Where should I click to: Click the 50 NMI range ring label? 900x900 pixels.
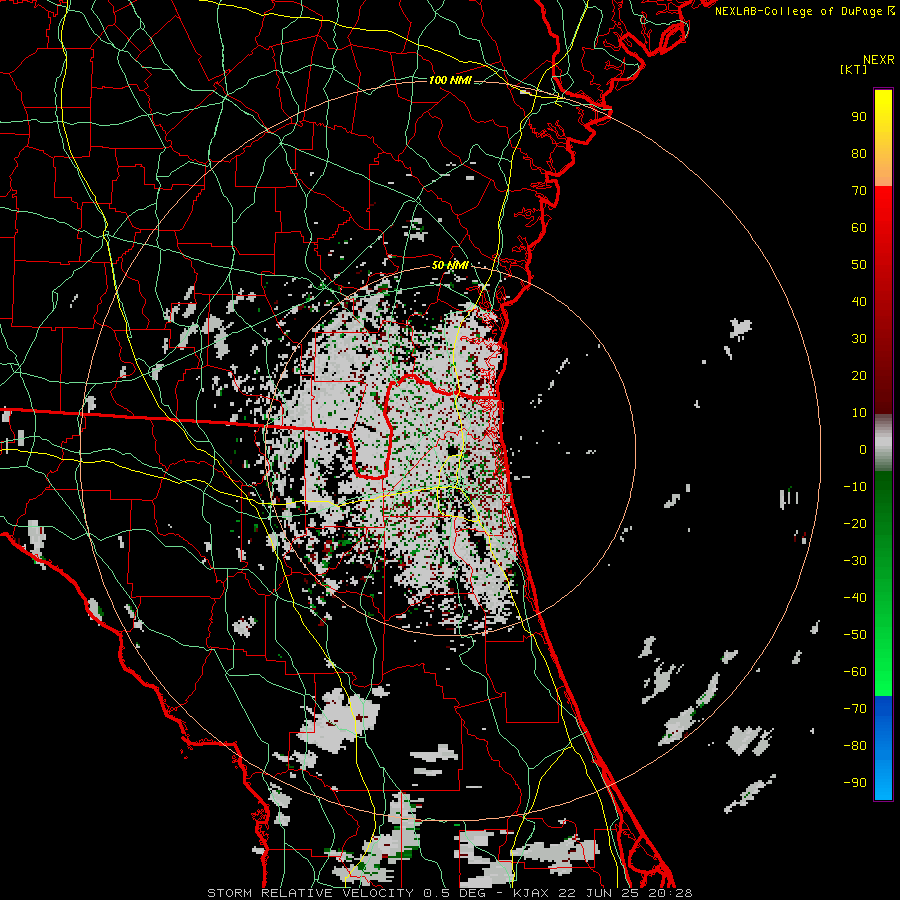point(450,265)
